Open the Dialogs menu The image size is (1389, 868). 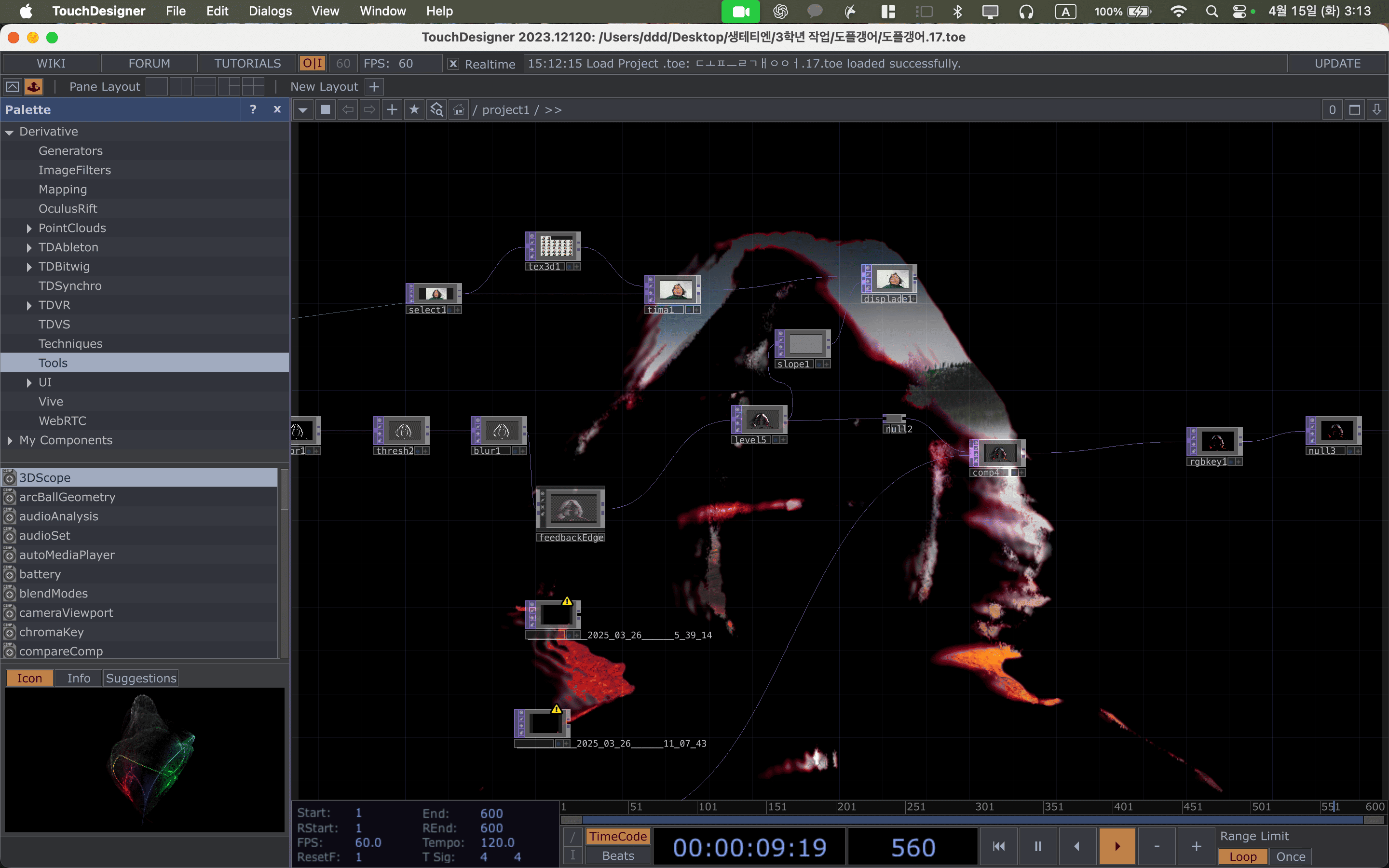(x=270, y=11)
